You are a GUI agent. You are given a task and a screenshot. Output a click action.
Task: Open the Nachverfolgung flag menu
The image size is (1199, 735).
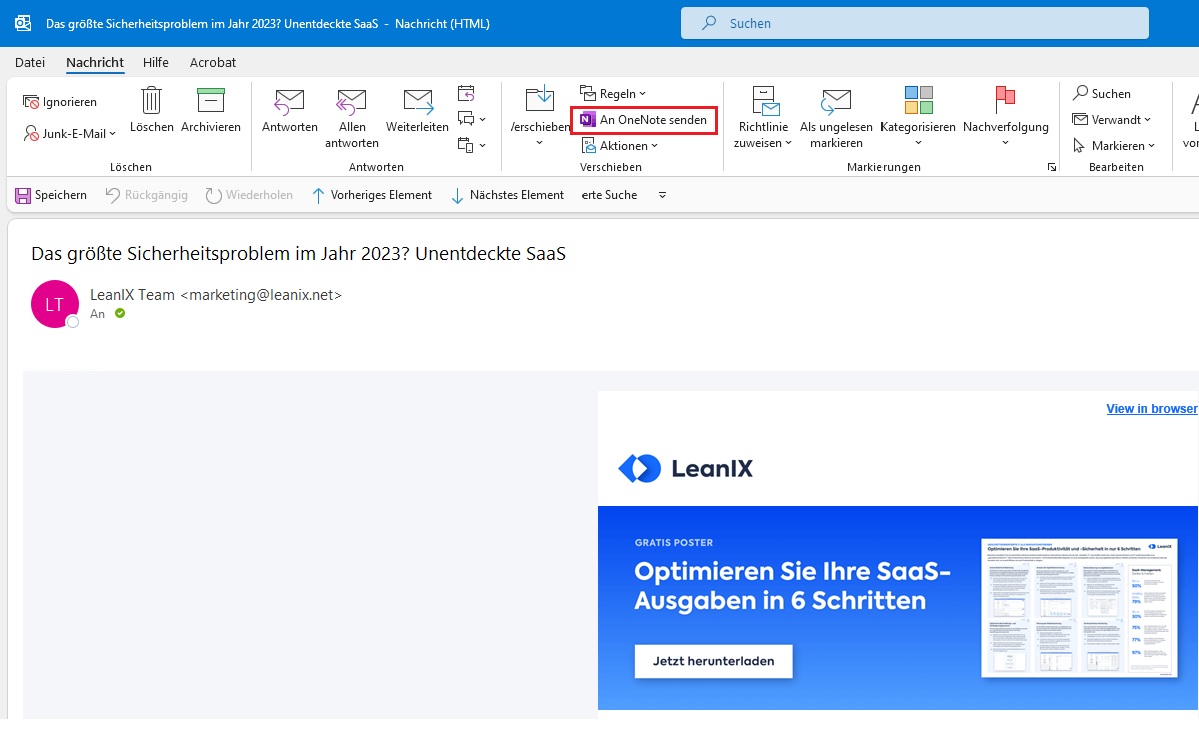click(1006, 116)
